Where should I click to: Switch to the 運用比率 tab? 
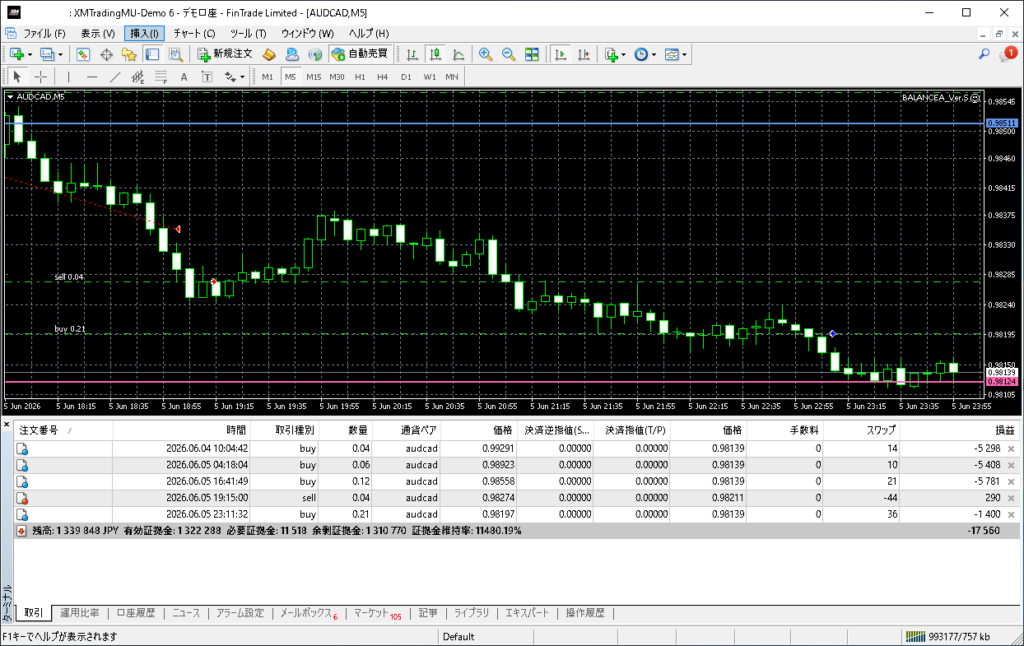pos(80,613)
